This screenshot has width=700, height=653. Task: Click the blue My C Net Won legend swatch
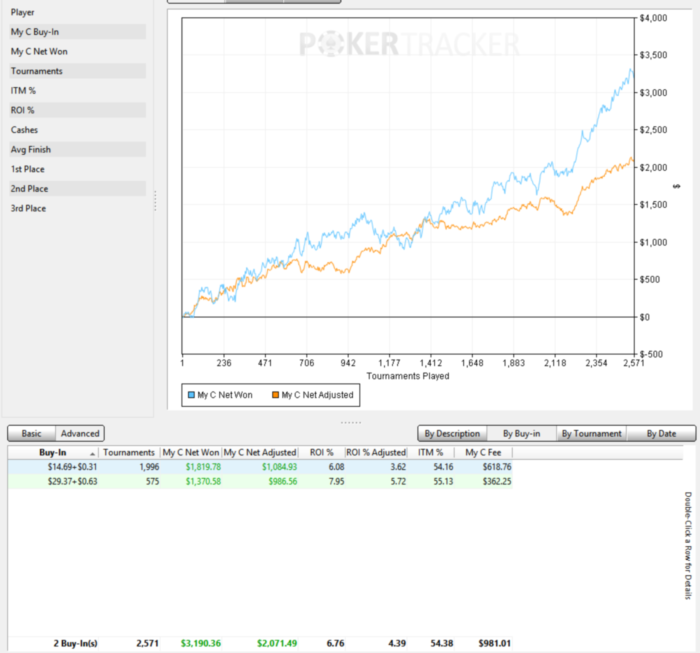(192, 395)
